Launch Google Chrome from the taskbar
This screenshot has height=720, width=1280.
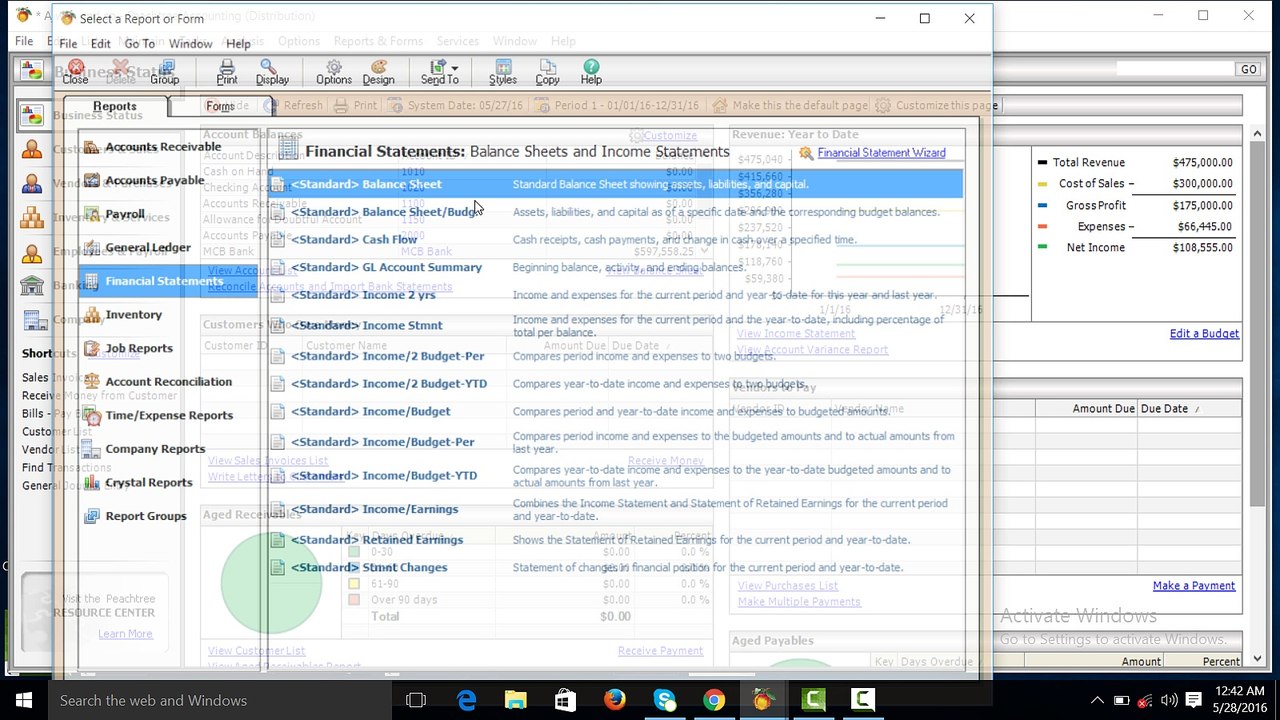713,700
